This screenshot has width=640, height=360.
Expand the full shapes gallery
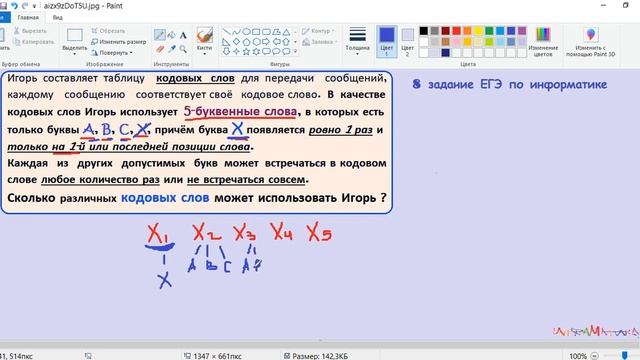295,51
